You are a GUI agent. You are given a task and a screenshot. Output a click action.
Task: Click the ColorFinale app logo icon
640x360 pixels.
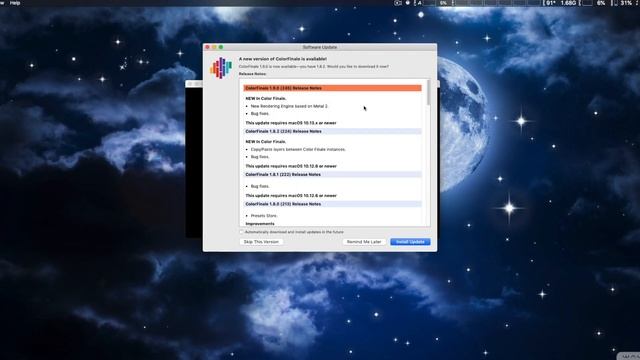click(x=221, y=68)
